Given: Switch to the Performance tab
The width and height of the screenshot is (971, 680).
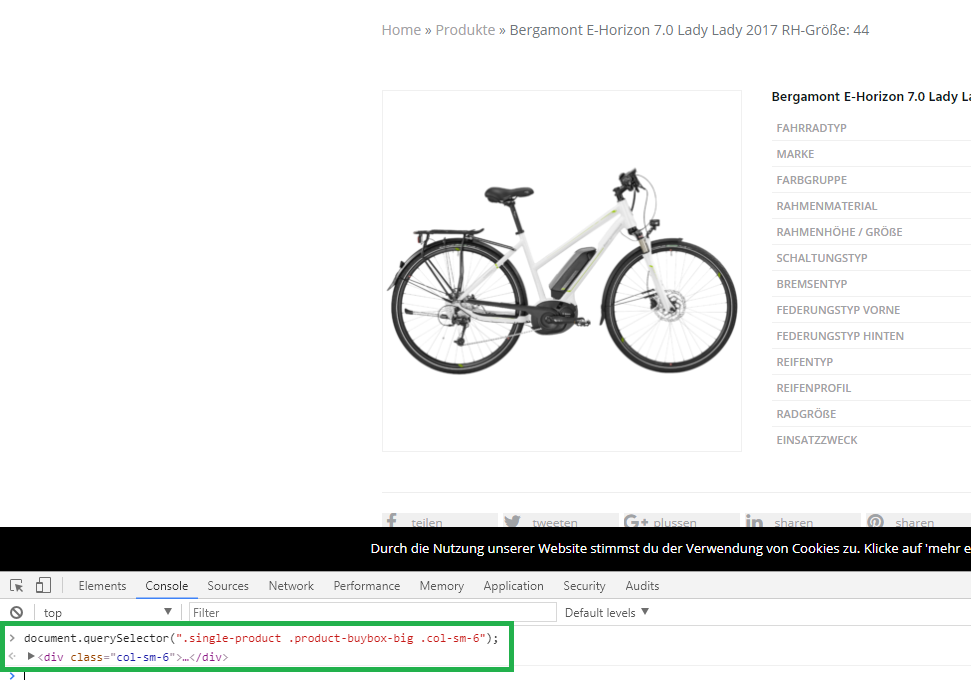Looking at the screenshot, I should (367, 586).
